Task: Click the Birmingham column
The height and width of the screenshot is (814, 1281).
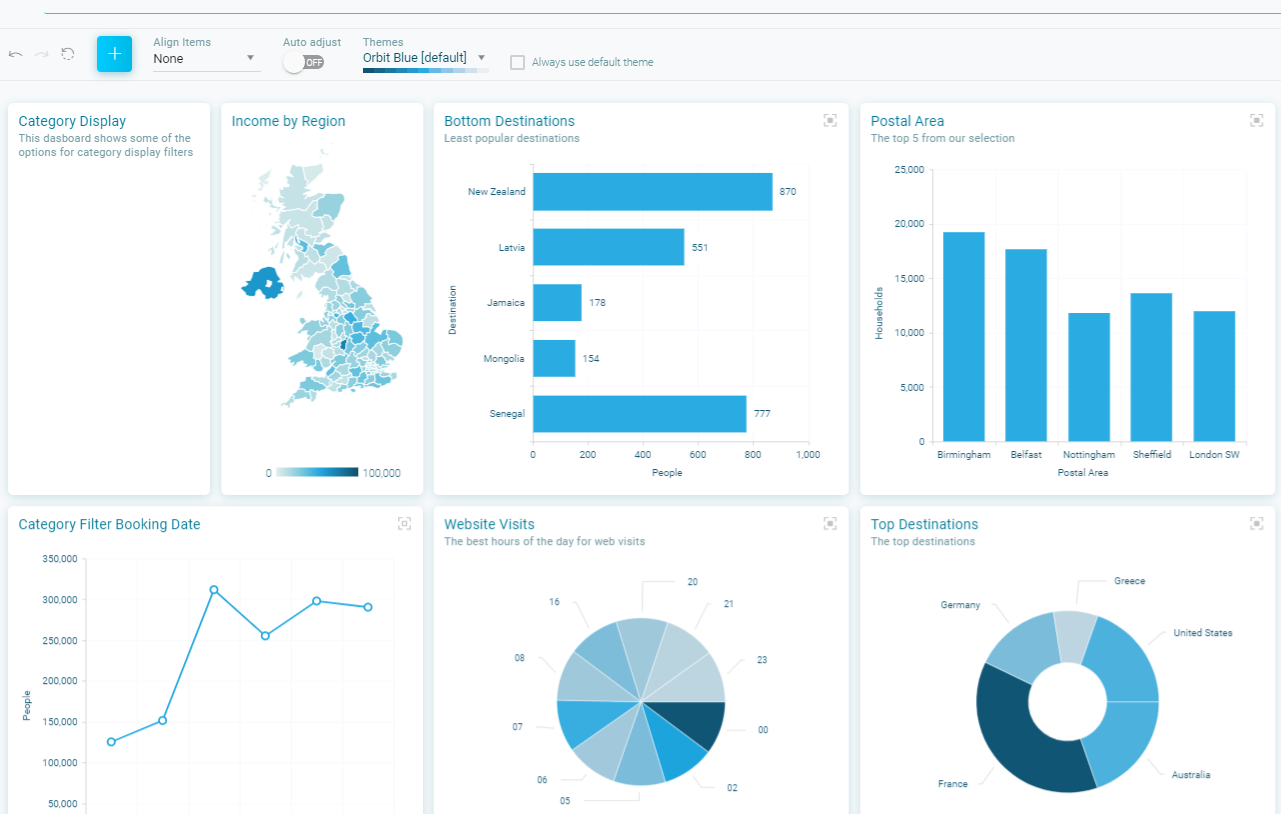Action: pyautogui.click(x=964, y=337)
